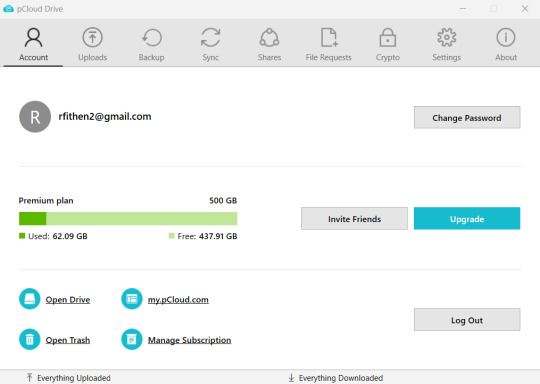Log out of the account
Image resolution: width=540 pixels, height=384 pixels.
467,320
